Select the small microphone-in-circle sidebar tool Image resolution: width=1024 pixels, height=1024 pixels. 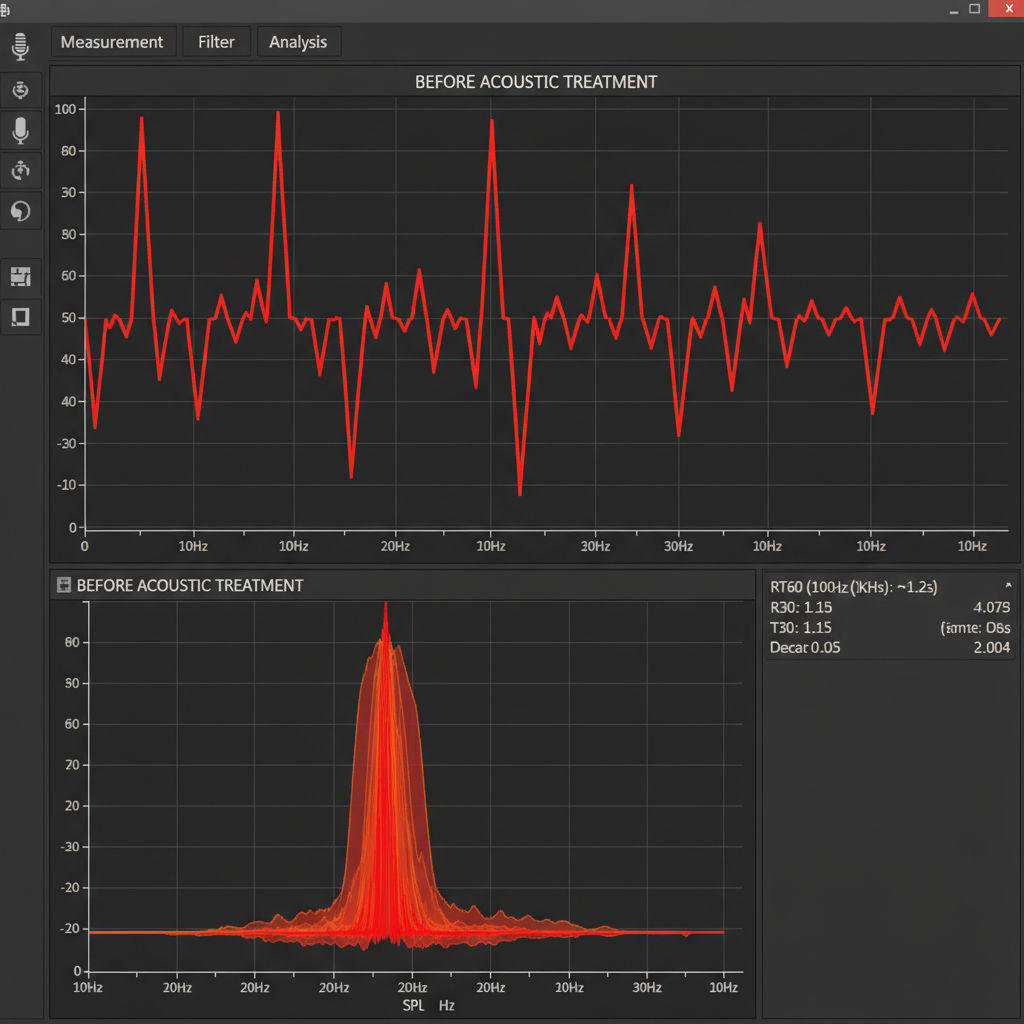(20, 89)
